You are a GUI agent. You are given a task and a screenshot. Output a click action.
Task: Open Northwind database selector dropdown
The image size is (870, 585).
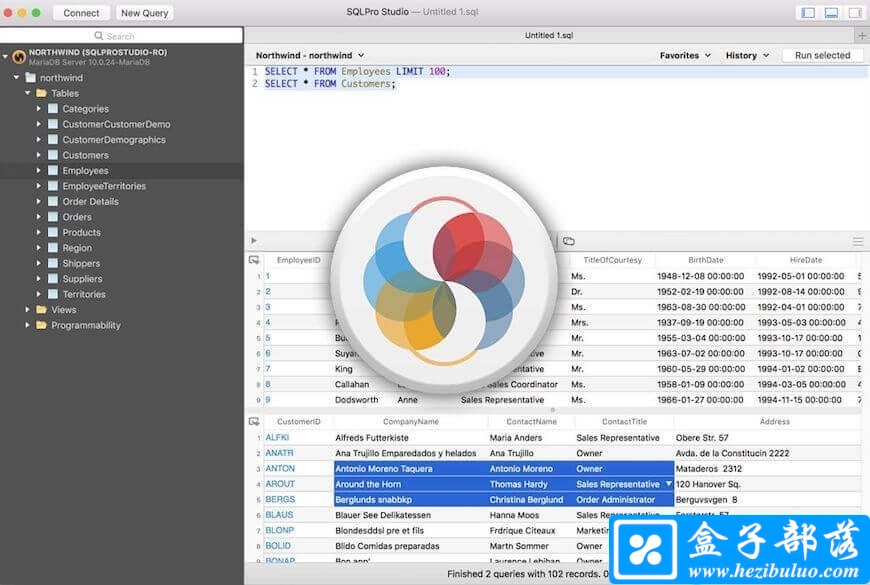310,56
